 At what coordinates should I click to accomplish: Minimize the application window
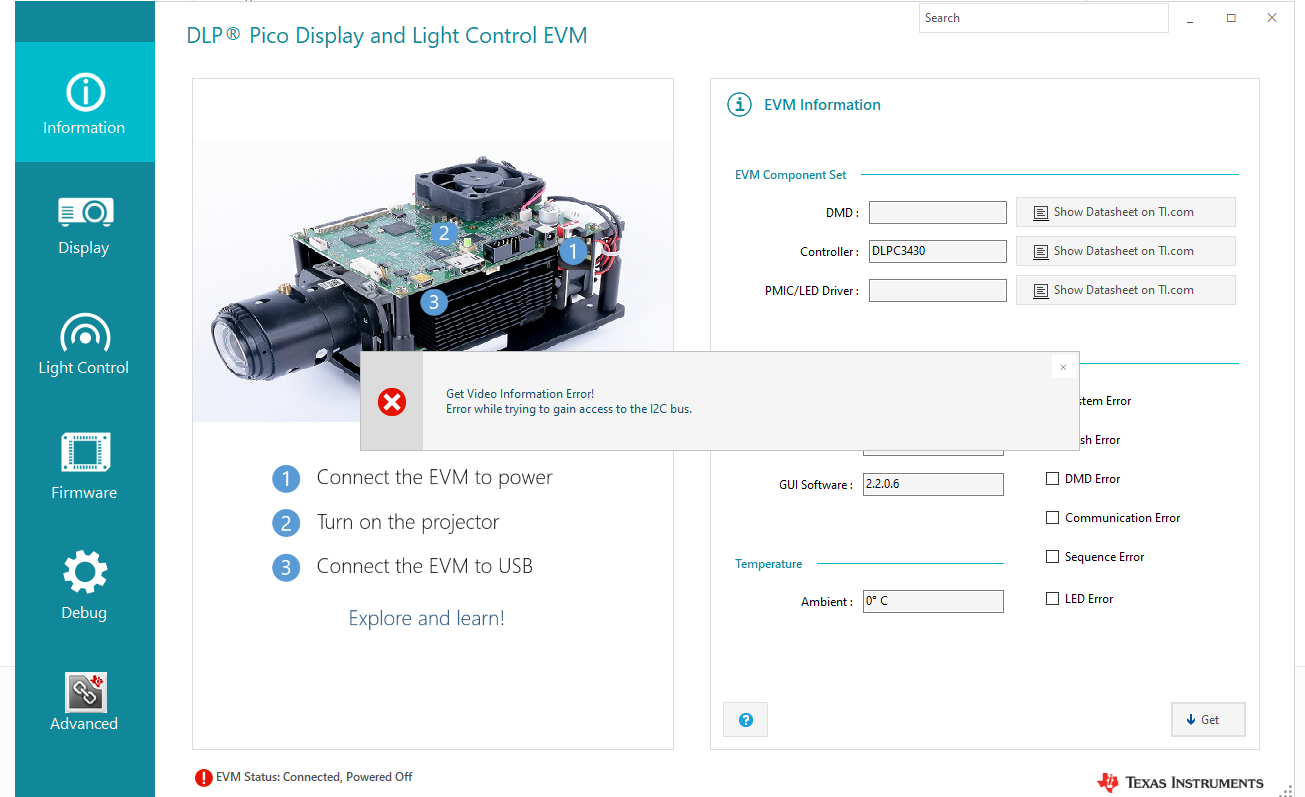(1190, 18)
